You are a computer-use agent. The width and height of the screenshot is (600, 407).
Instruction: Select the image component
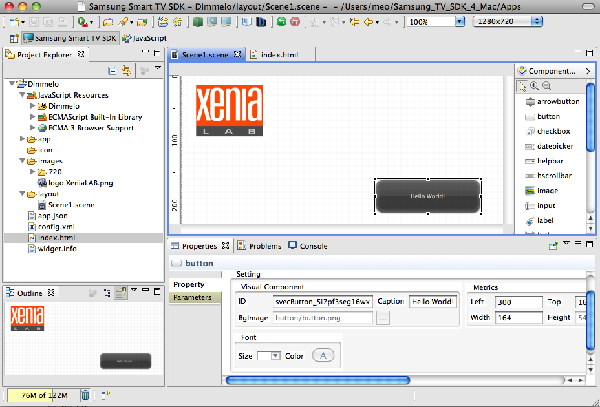(x=541, y=190)
